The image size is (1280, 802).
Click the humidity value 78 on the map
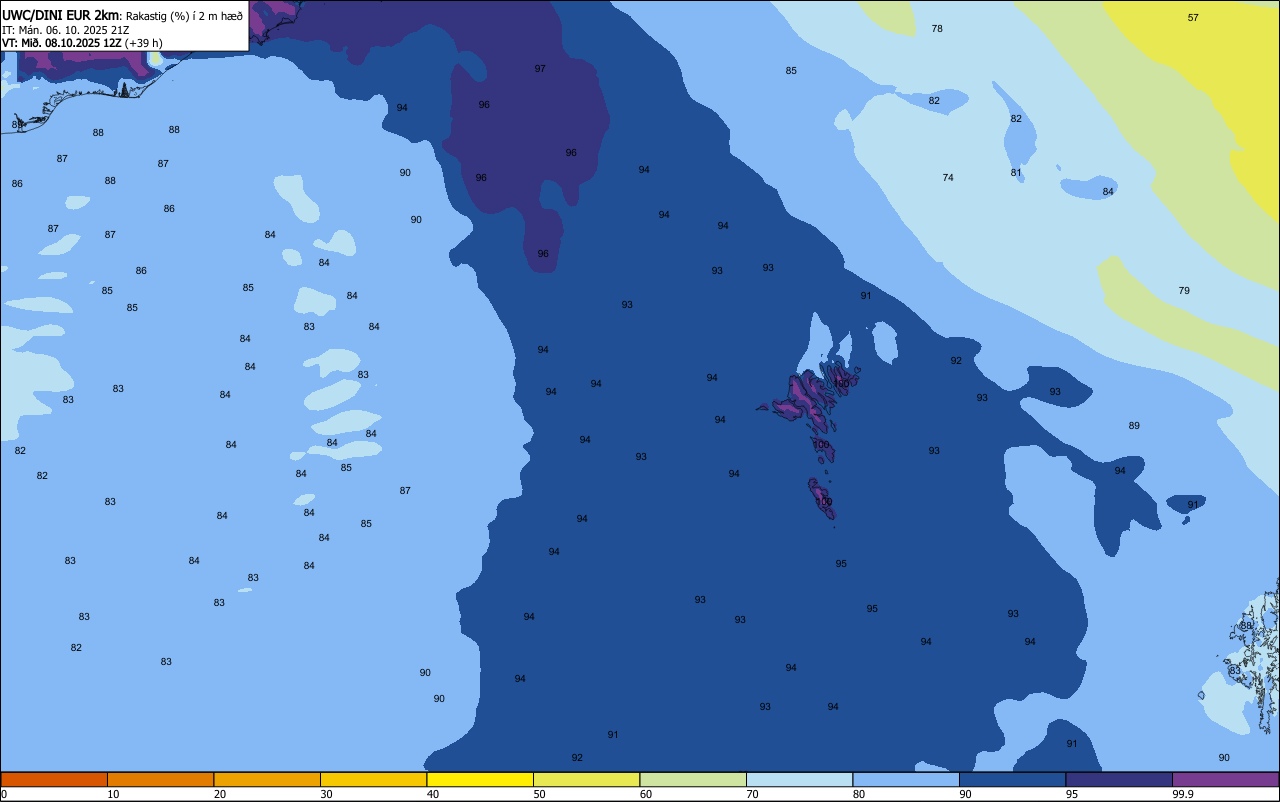(937, 29)
